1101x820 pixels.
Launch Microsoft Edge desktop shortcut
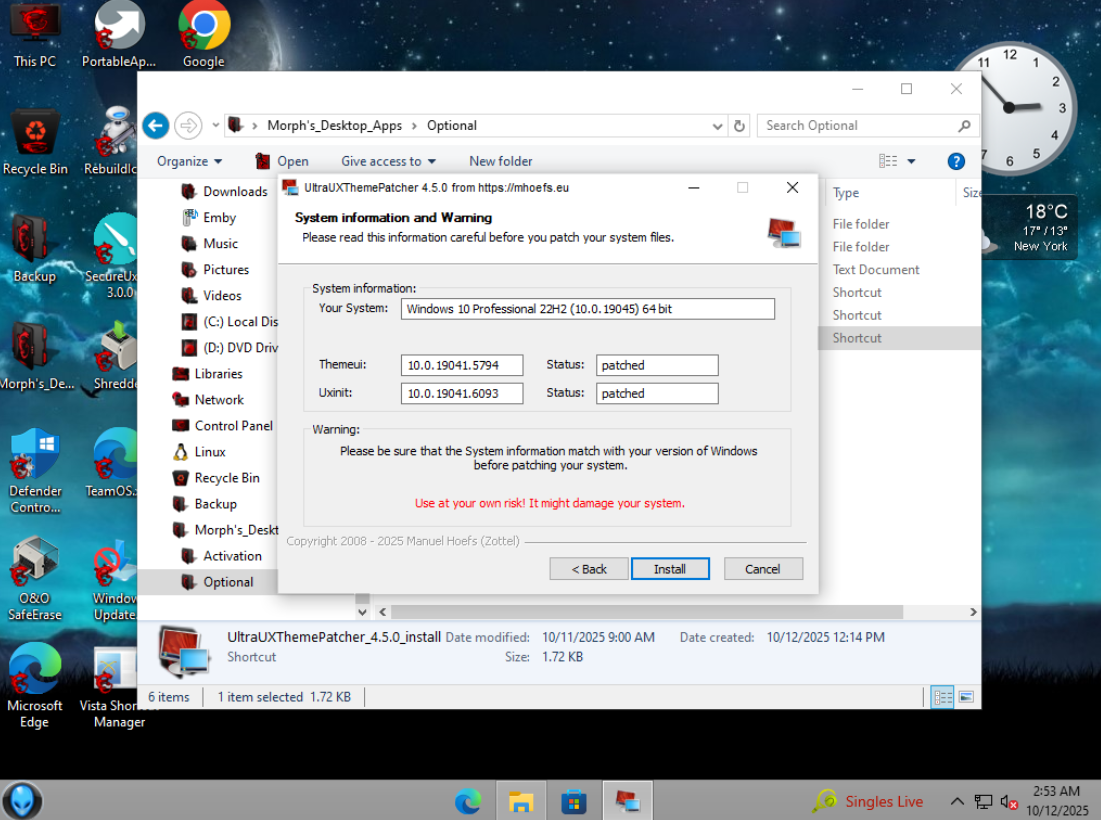[34, 687]
